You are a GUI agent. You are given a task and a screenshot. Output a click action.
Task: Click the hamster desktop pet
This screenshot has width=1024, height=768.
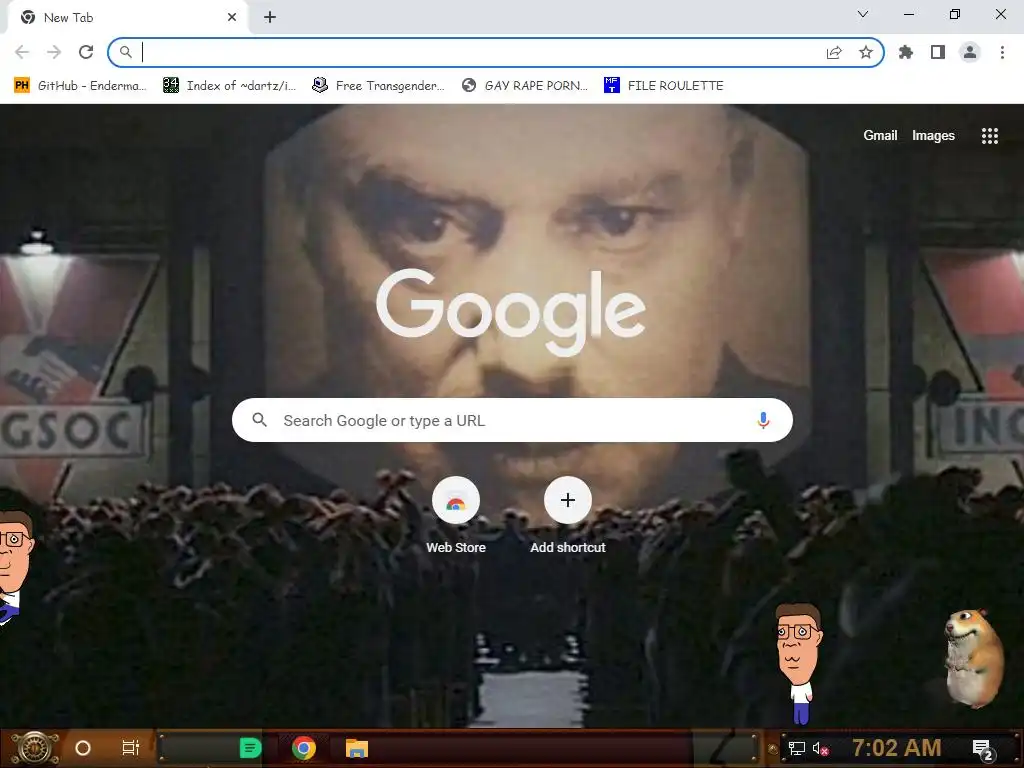point(974,658)
